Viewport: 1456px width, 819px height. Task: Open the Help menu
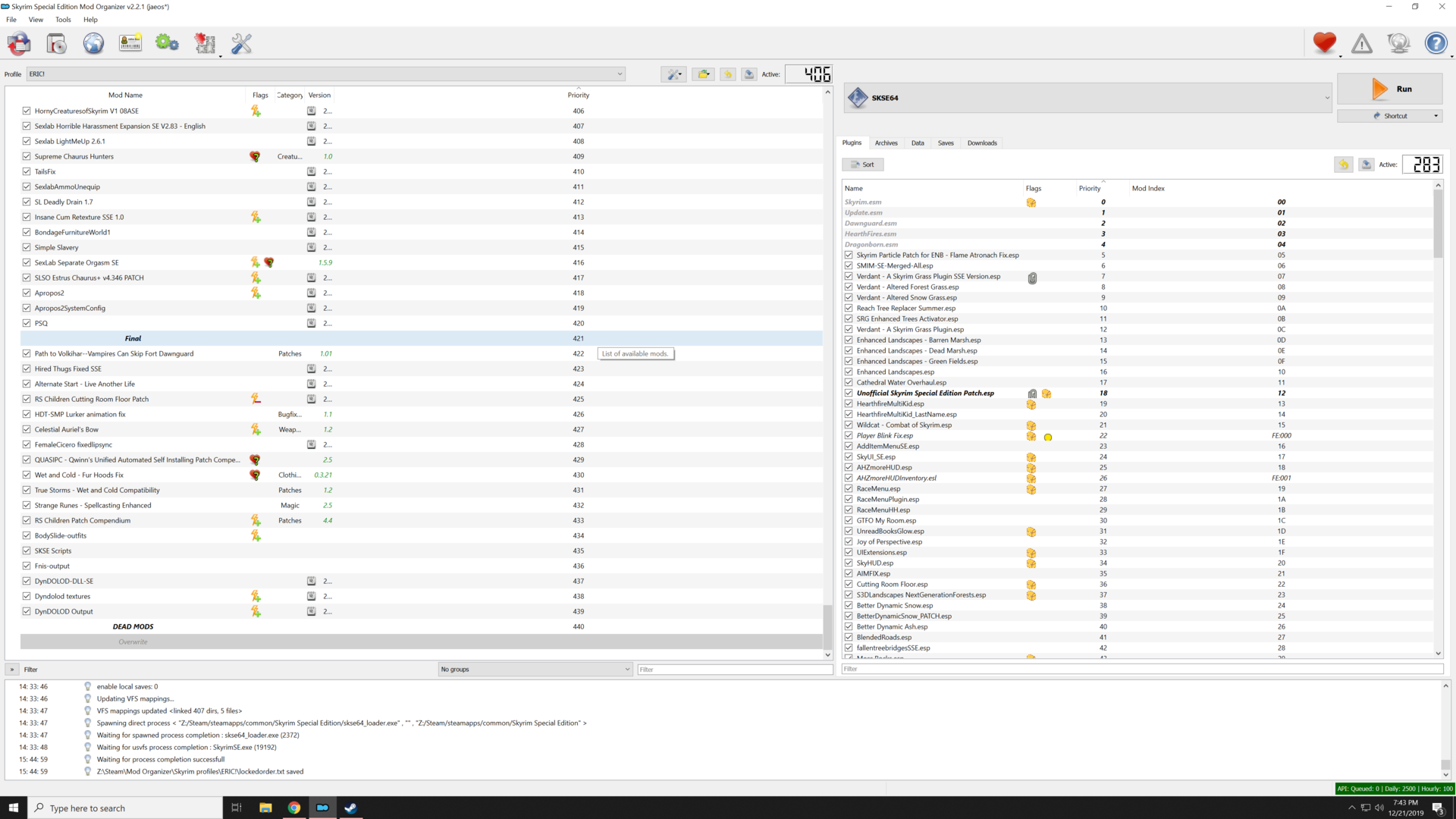point(90,20)
